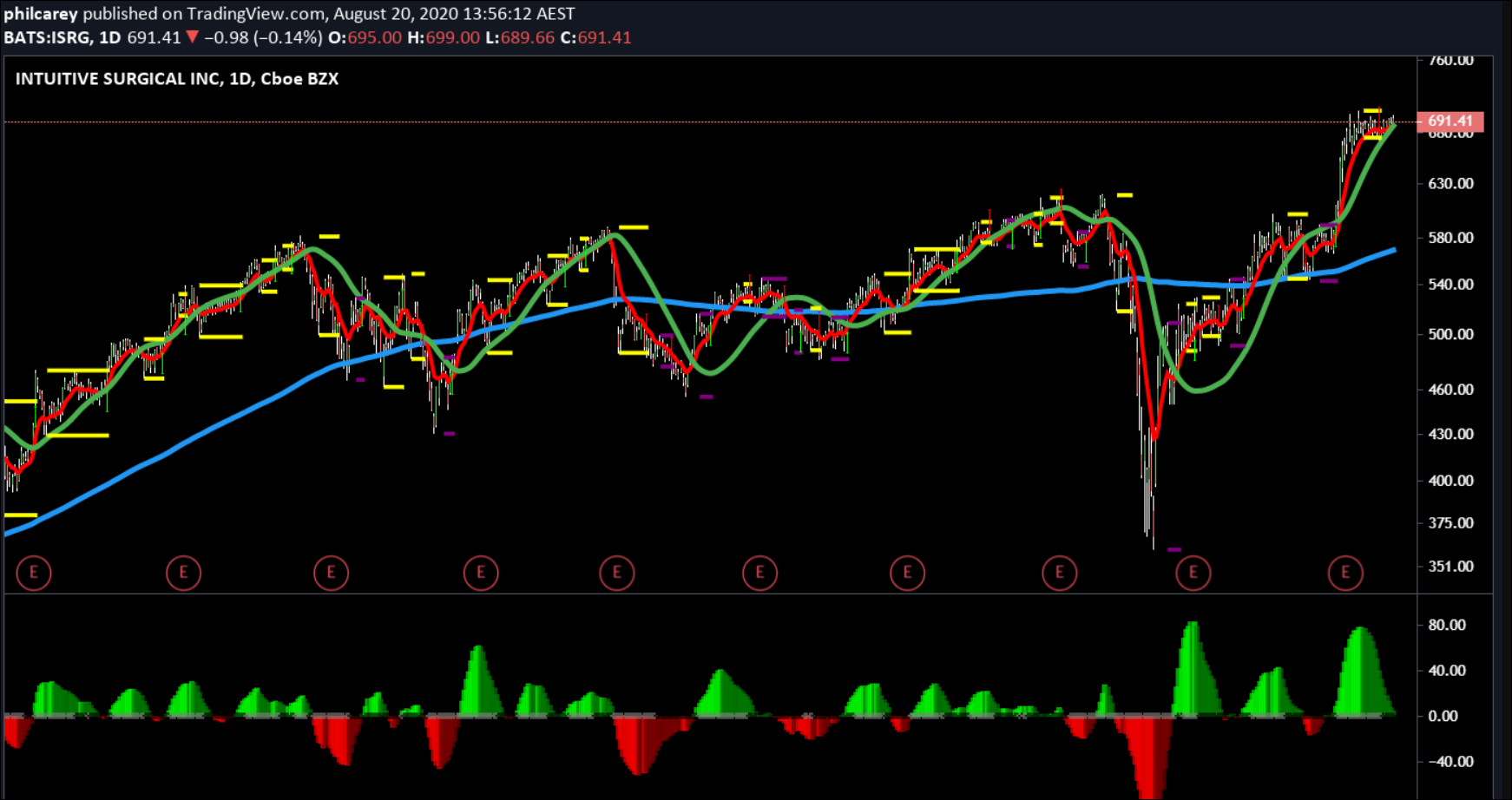Select the E earnings marker under the crash low

[1193, 573]
